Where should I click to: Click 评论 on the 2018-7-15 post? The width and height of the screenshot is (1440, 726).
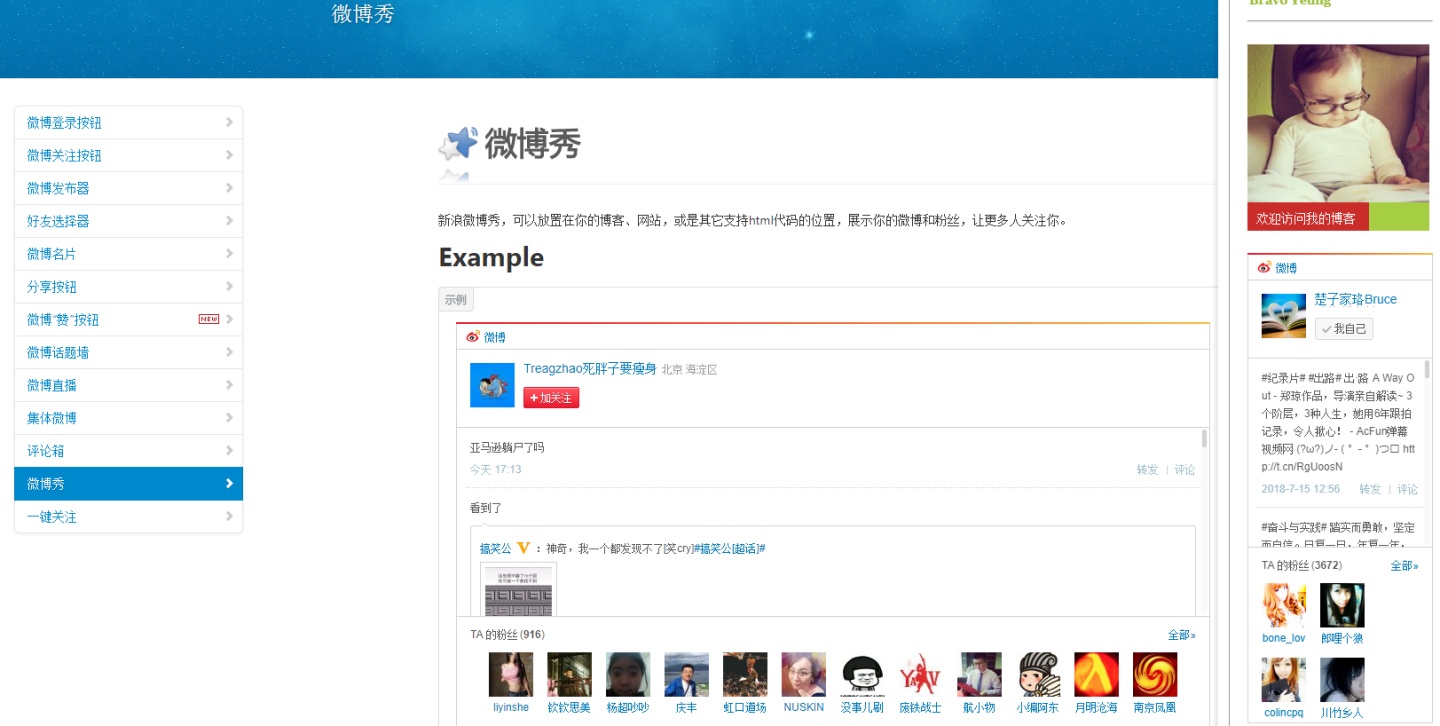tap(1407, 489)
